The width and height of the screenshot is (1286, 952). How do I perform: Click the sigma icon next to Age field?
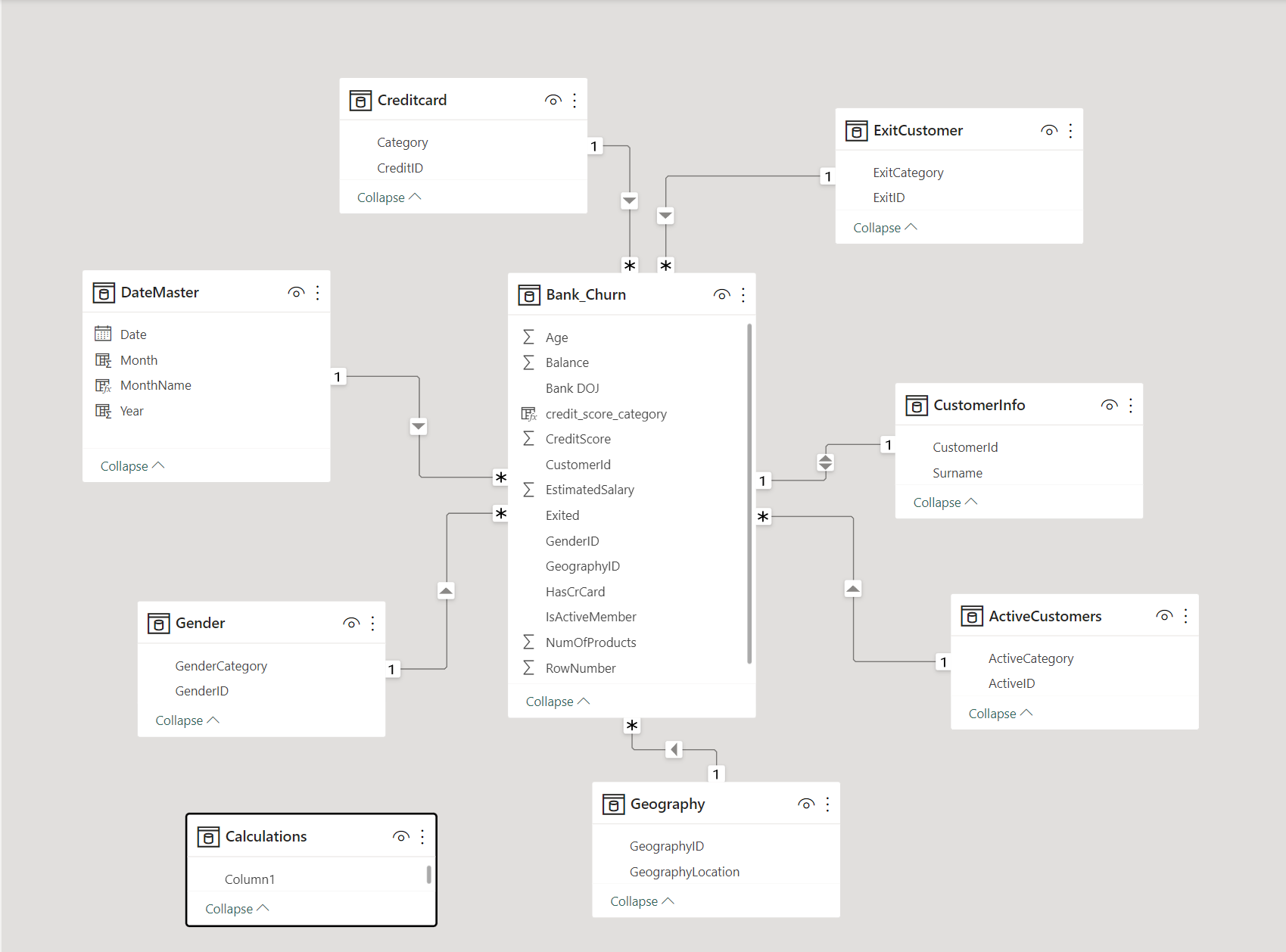[528, 337]
